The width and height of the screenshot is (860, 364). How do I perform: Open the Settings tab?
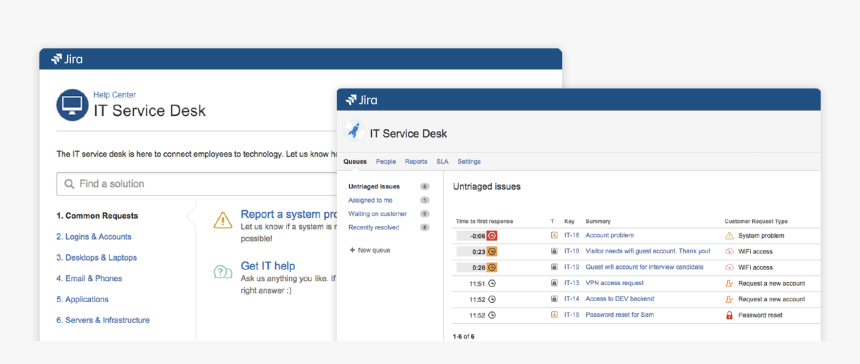click(469, 162)
